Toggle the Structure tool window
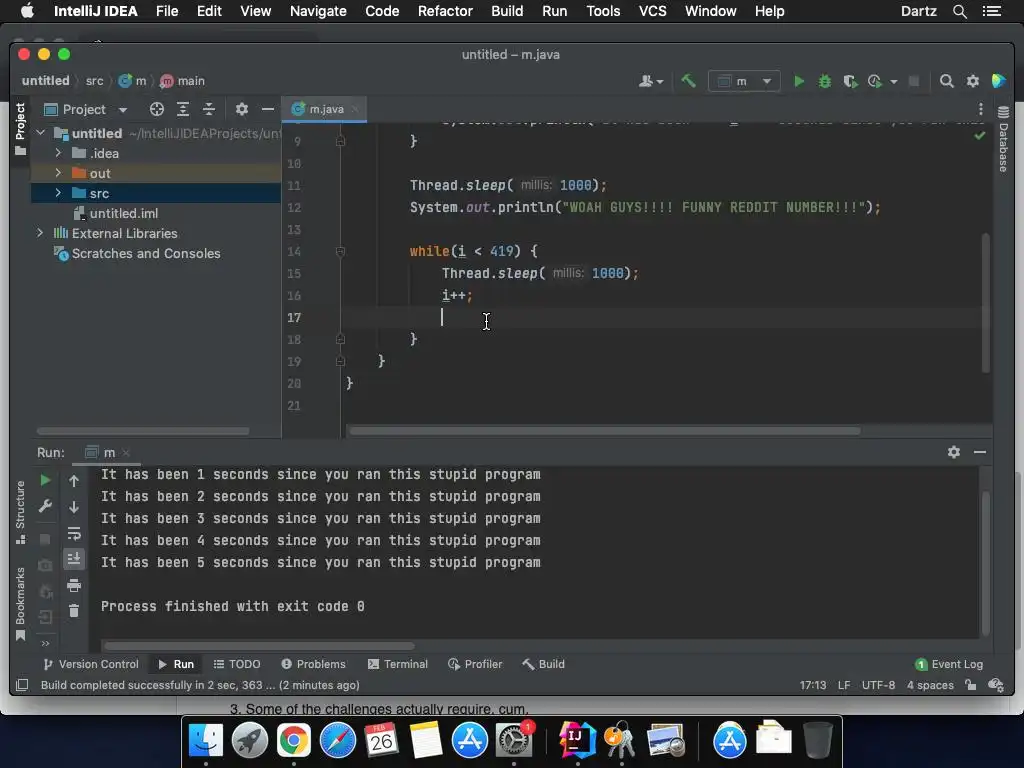Viewport: 1024px width, 768px height. [x=20, y=512]
